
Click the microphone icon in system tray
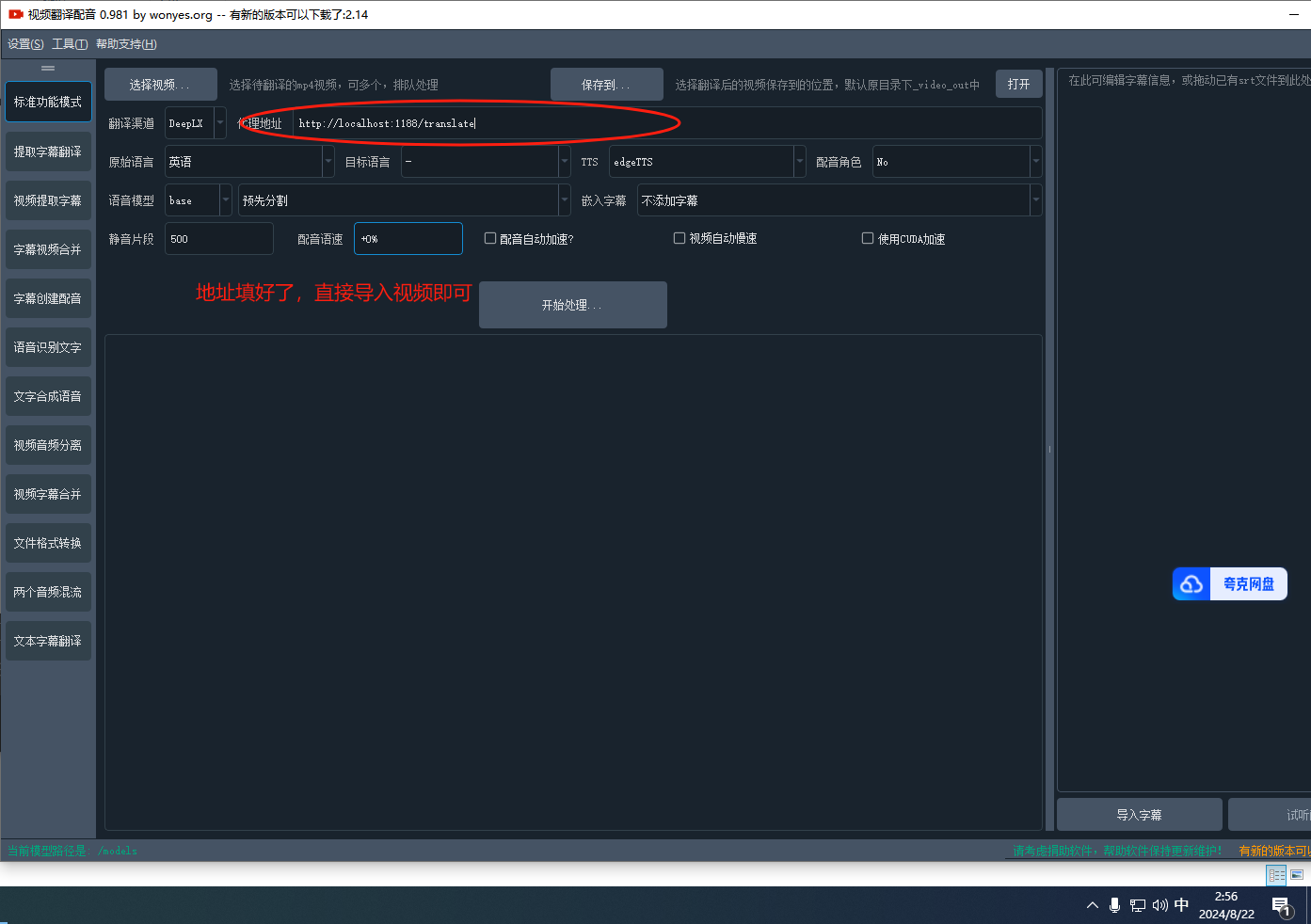1114,905
